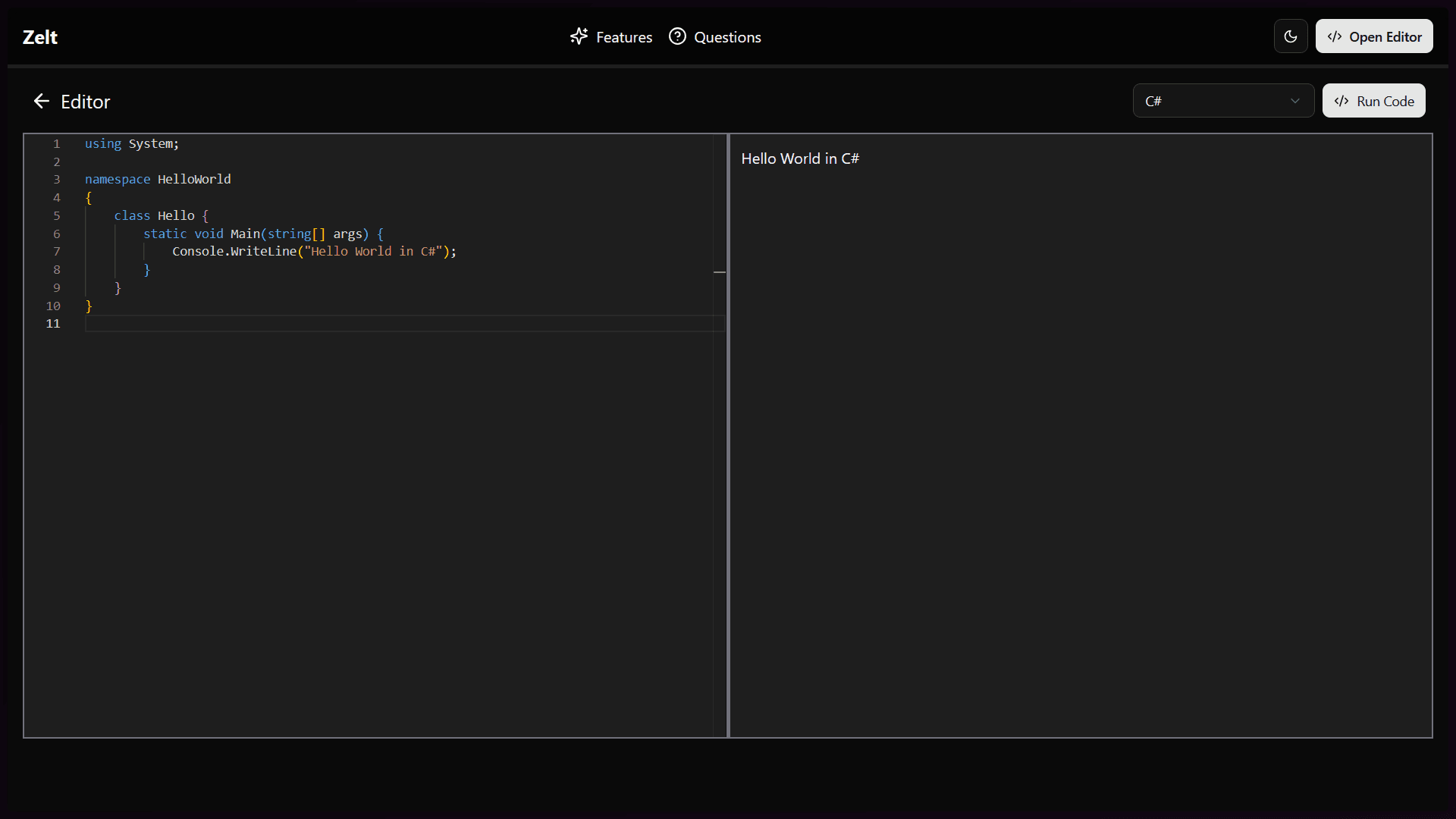
Task: Click line number 7 in the gutter
Action: (x=57, y=252)
